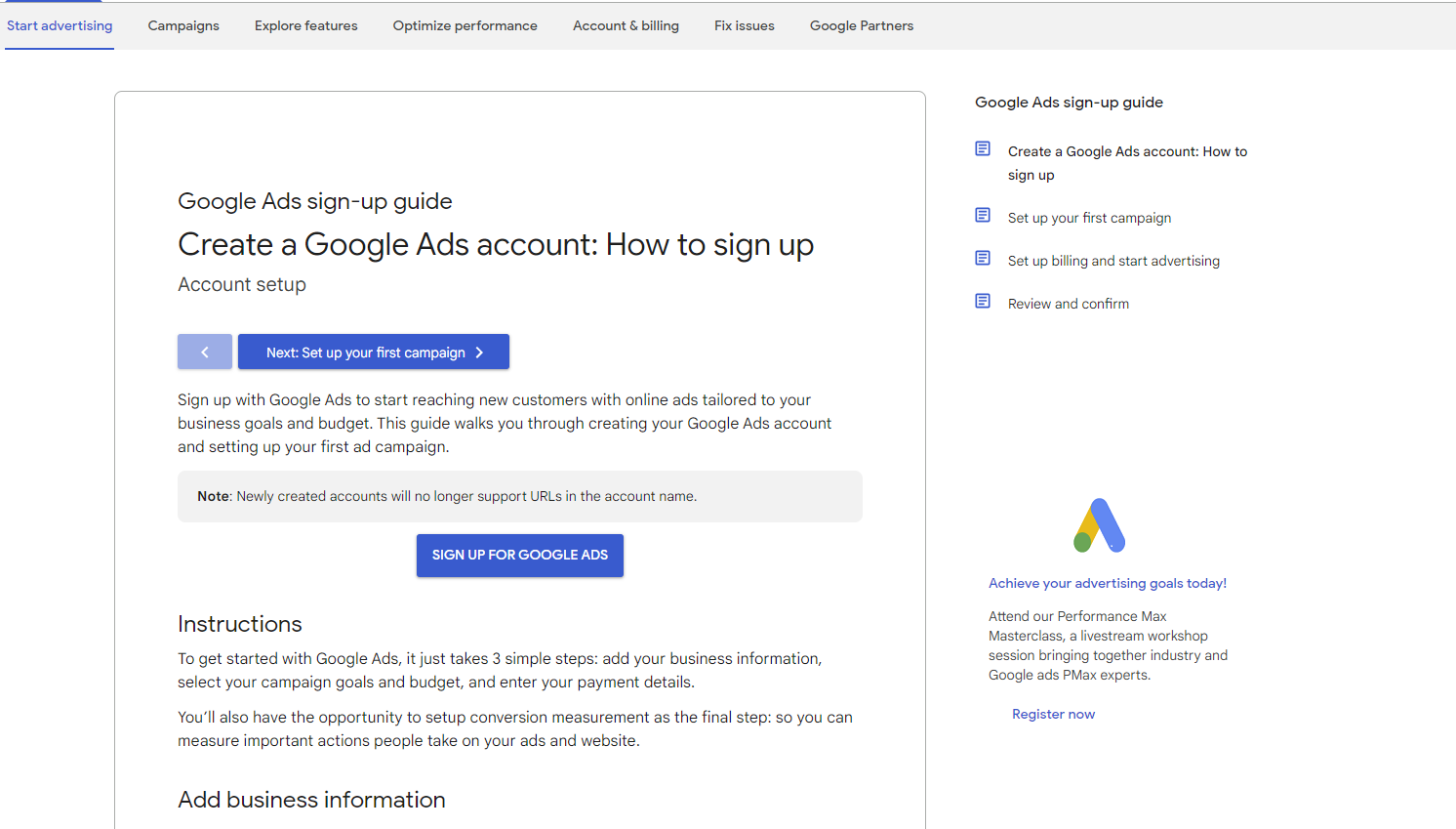The image size is (1456, 829).
Task: Click document icon beside Set up billing
Action: [x=983, y=258]
